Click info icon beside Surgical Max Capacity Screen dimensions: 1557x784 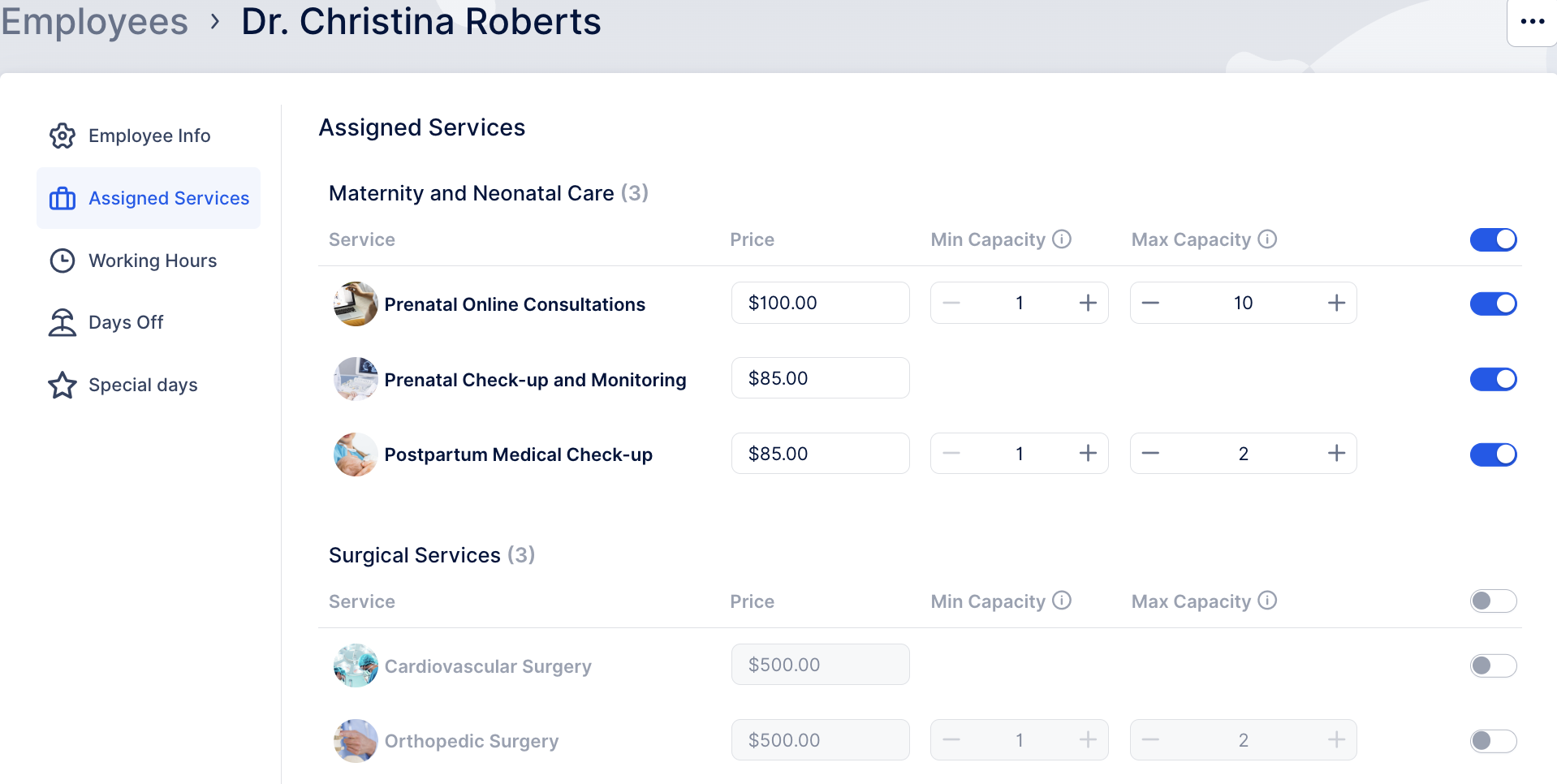[1267, 601]
